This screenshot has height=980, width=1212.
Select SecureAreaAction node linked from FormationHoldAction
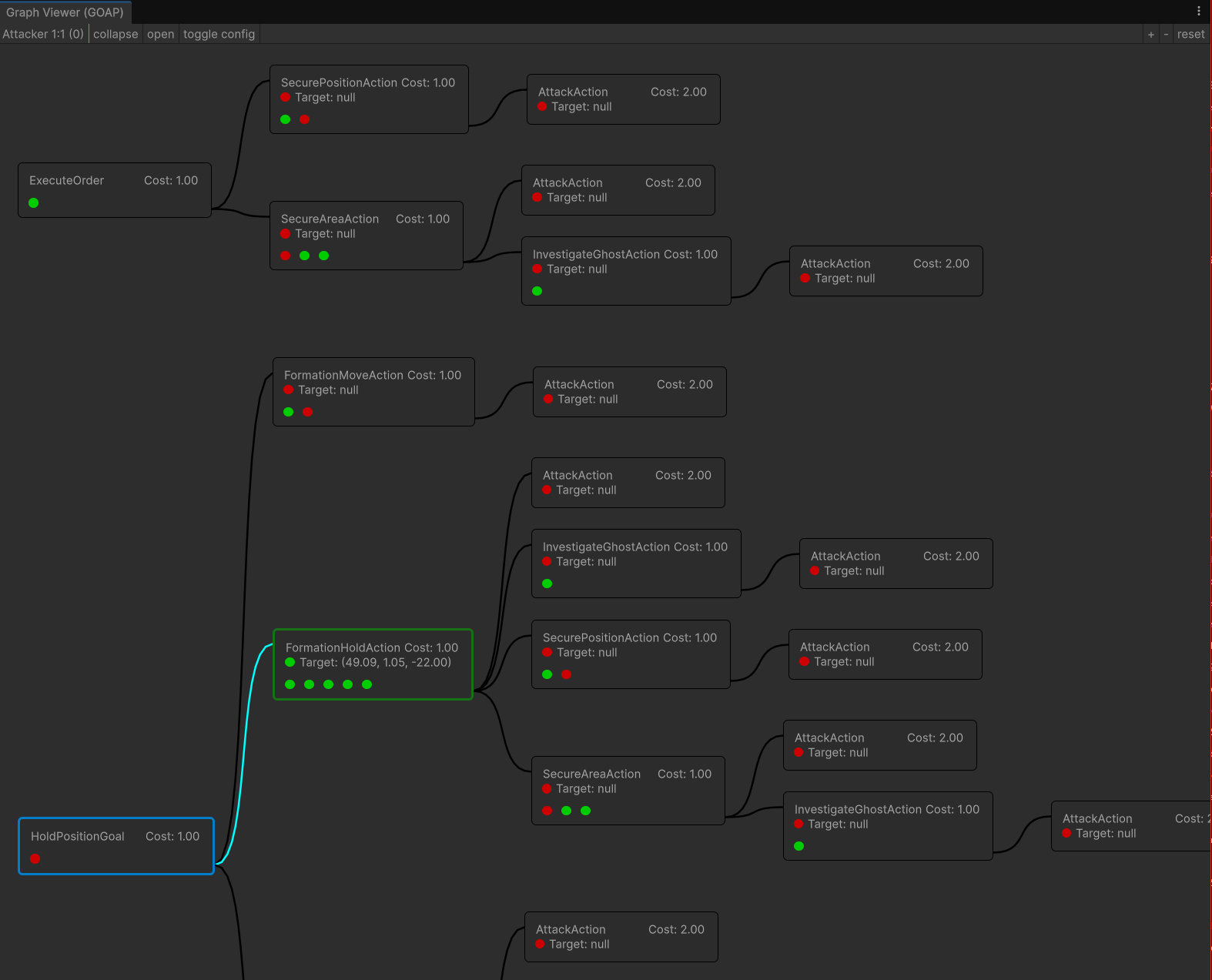tap(628, 791)
